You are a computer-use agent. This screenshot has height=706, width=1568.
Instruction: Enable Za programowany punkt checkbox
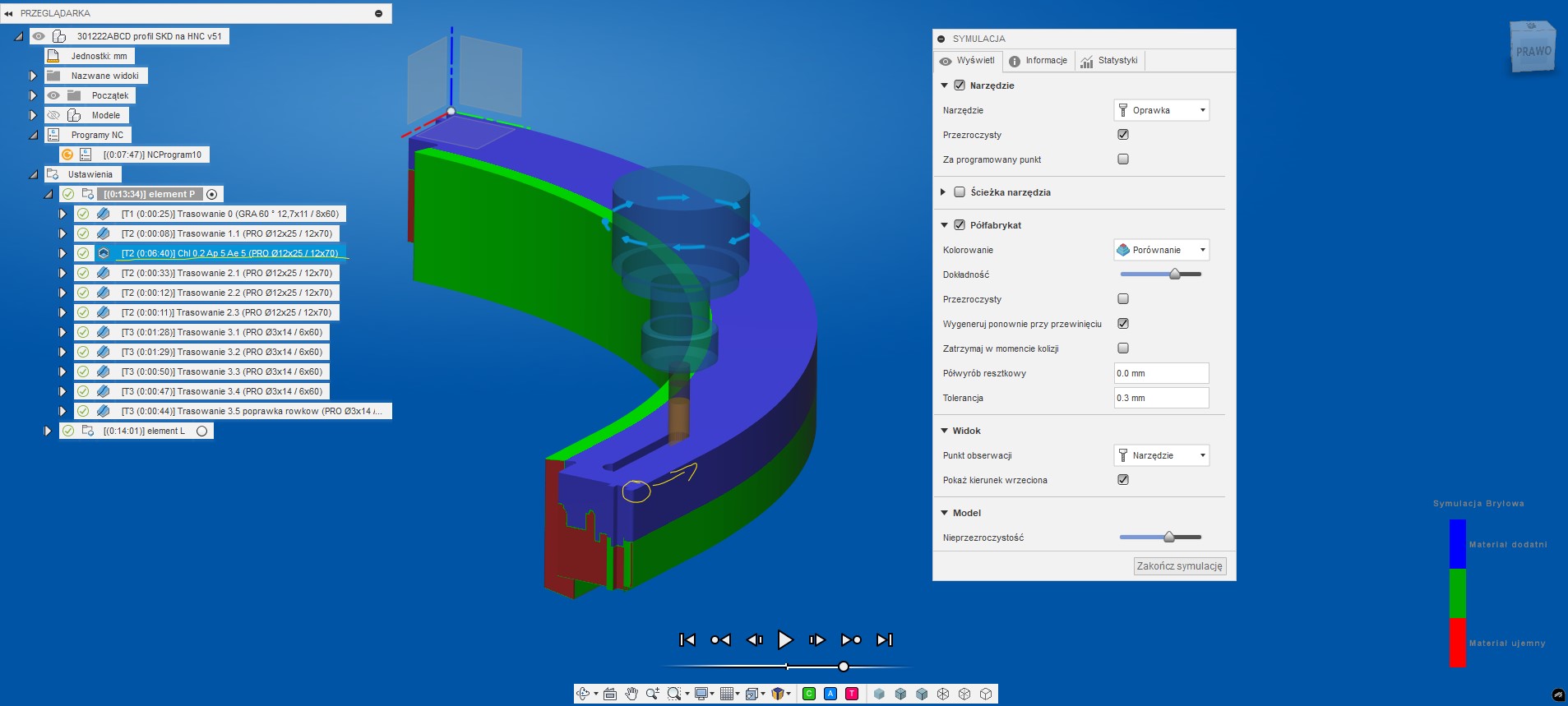point(1123,159)
